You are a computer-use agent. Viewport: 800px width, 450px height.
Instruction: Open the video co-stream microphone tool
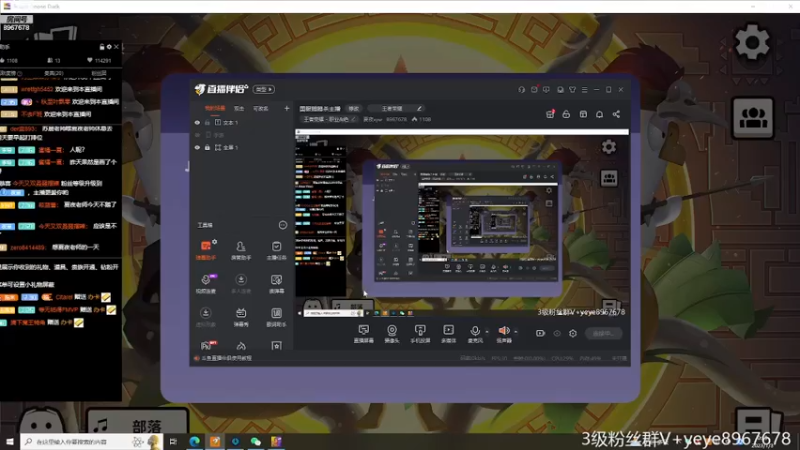206,284
